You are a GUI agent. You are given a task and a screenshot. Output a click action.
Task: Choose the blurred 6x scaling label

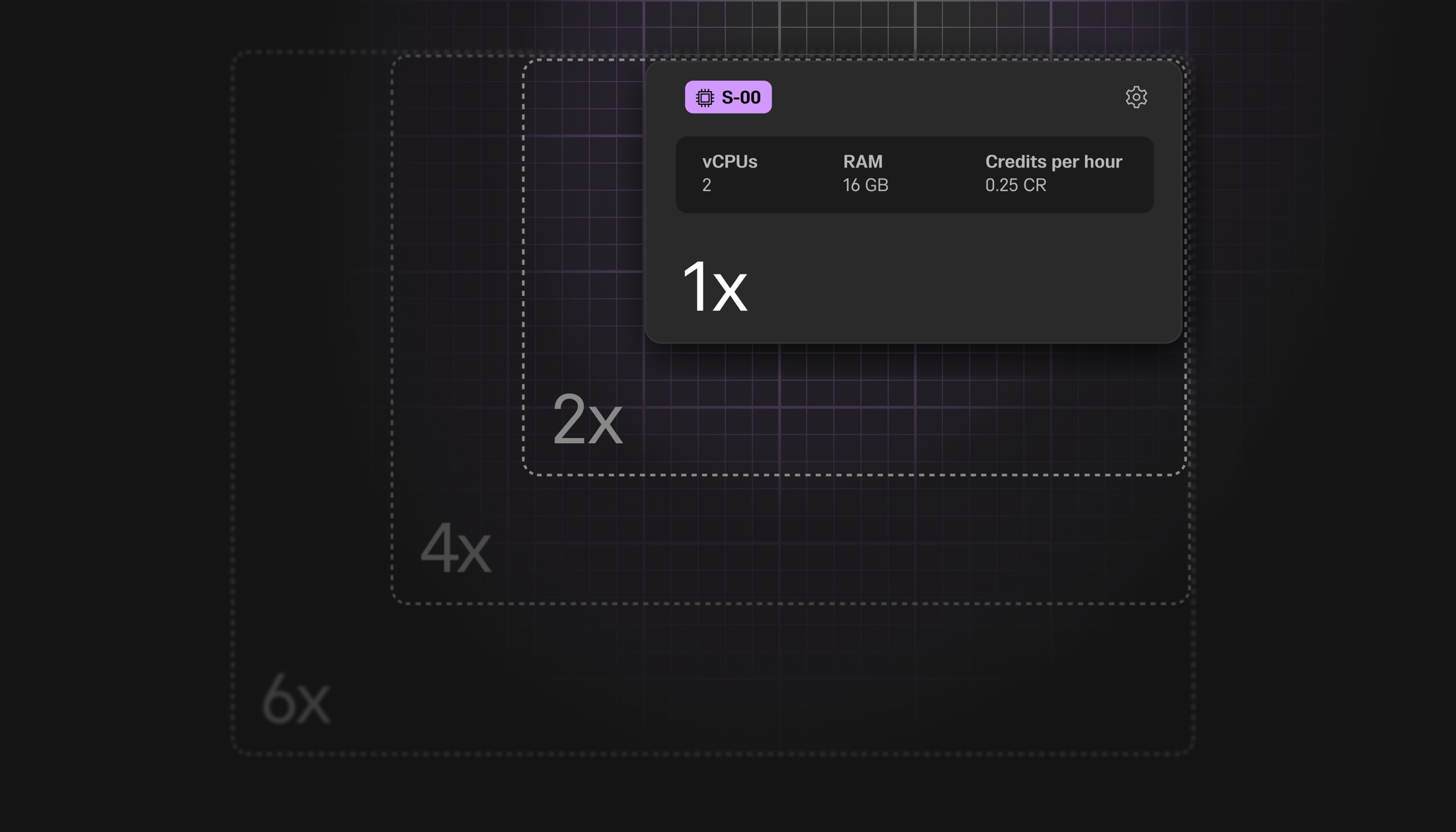296,700
